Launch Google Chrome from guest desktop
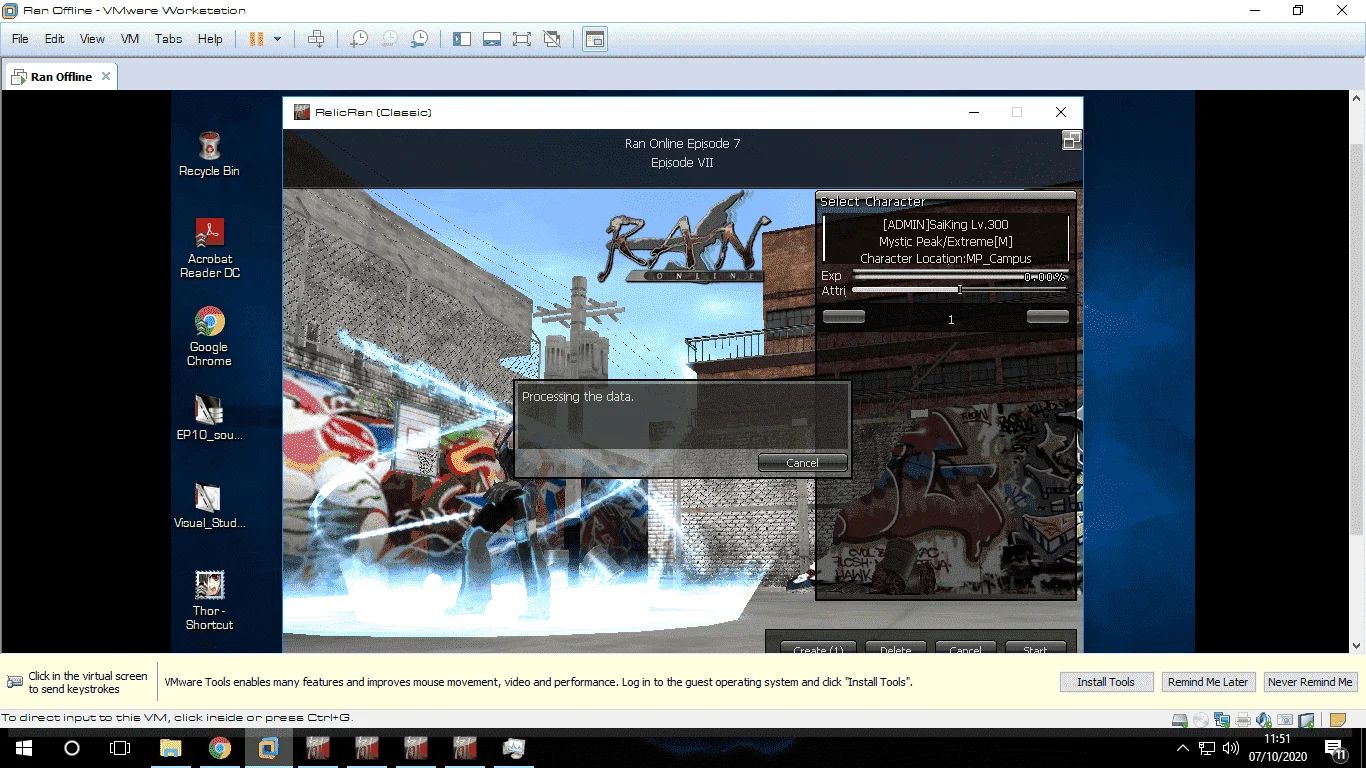Viewport: 1366px width, 768px height. click(209, 337)
